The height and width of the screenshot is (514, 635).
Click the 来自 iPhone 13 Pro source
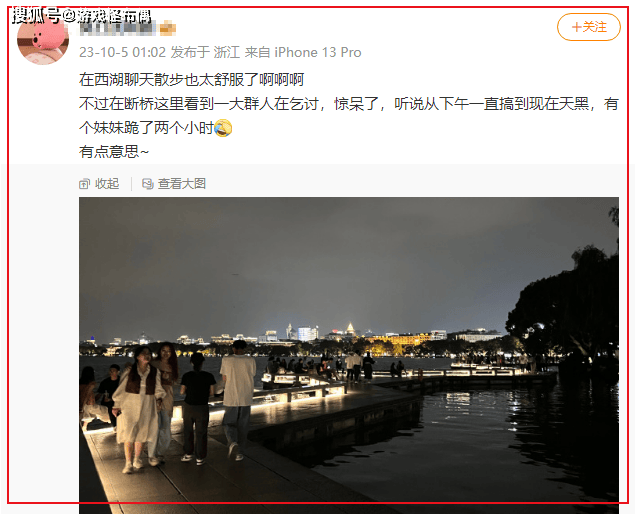(303, 52)
